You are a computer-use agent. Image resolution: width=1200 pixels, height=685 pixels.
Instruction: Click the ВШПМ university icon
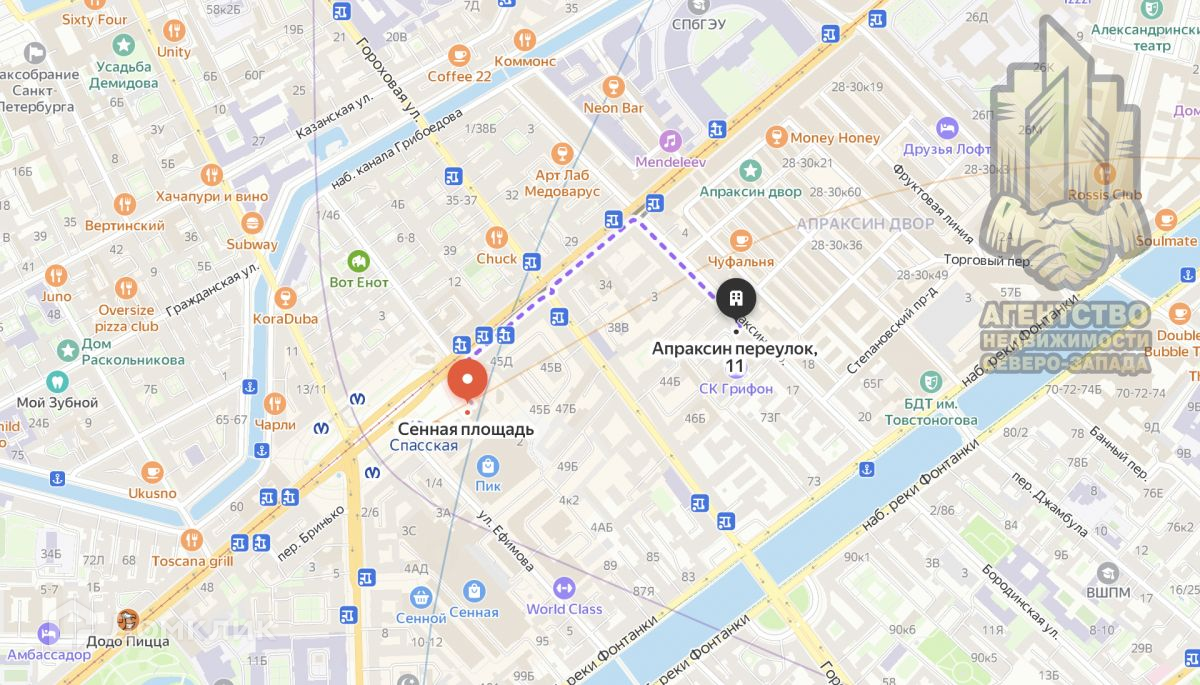[1107, 573]
